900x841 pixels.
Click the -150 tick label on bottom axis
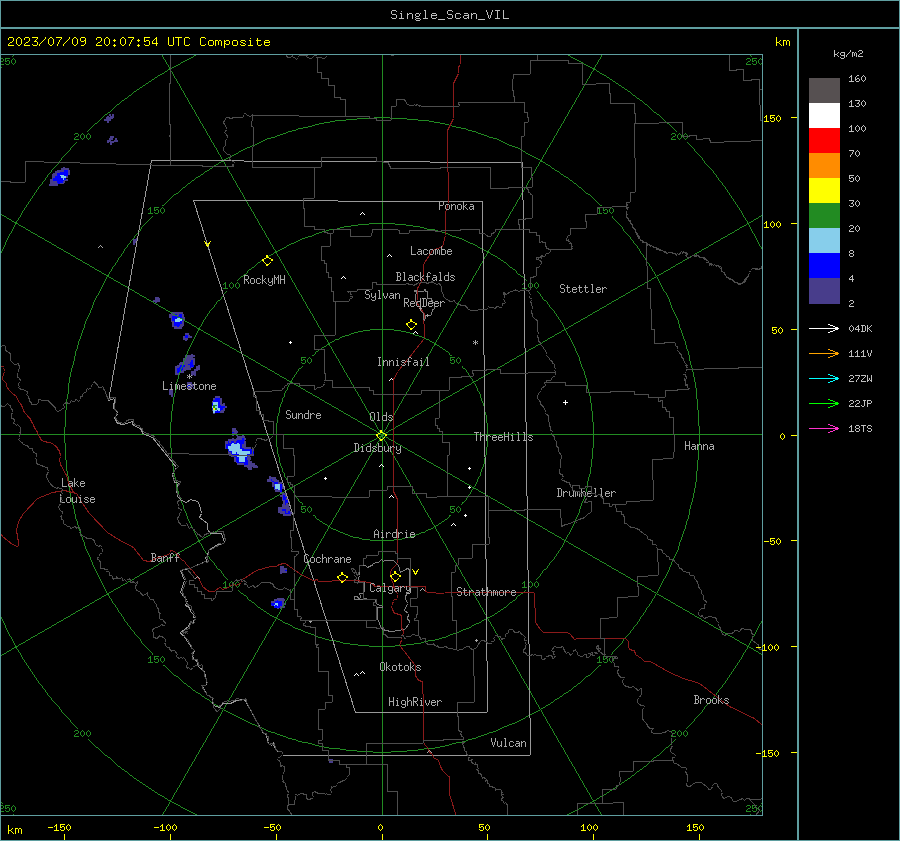point(59,827)
